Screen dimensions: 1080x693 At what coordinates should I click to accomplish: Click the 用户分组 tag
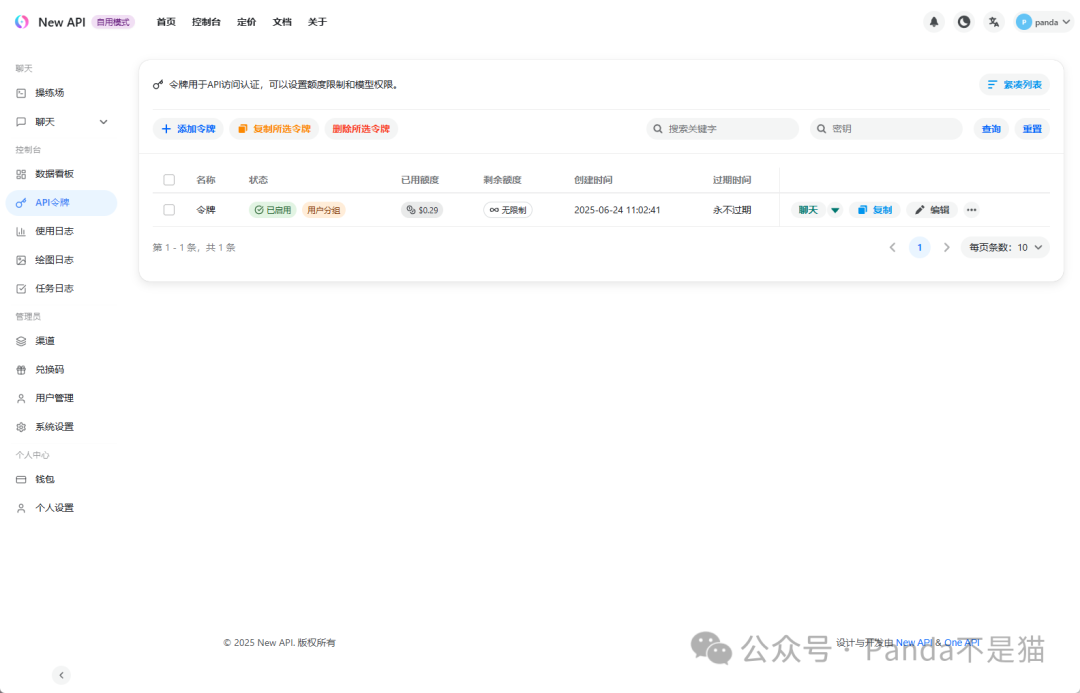324,210
